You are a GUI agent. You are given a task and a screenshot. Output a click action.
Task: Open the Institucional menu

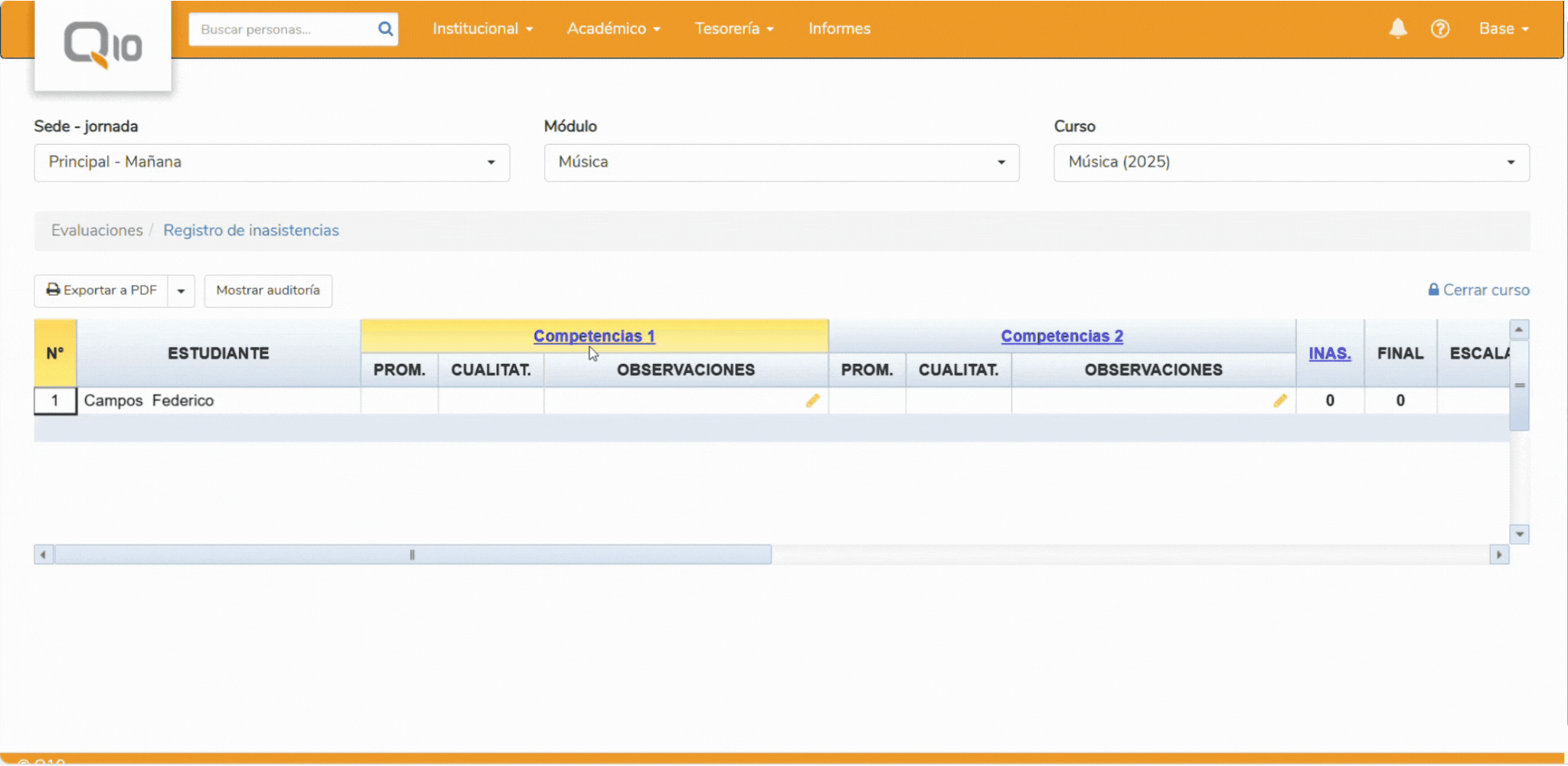click(482, 29)
